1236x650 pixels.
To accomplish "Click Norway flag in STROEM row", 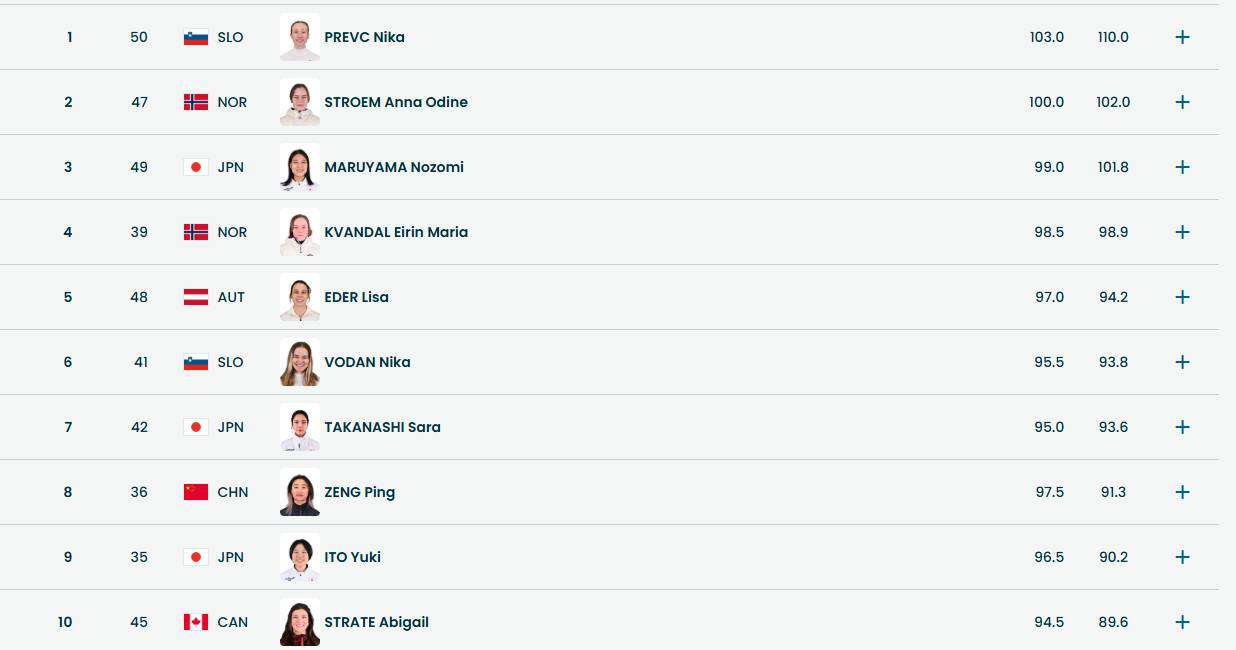I will pos(195,102).
